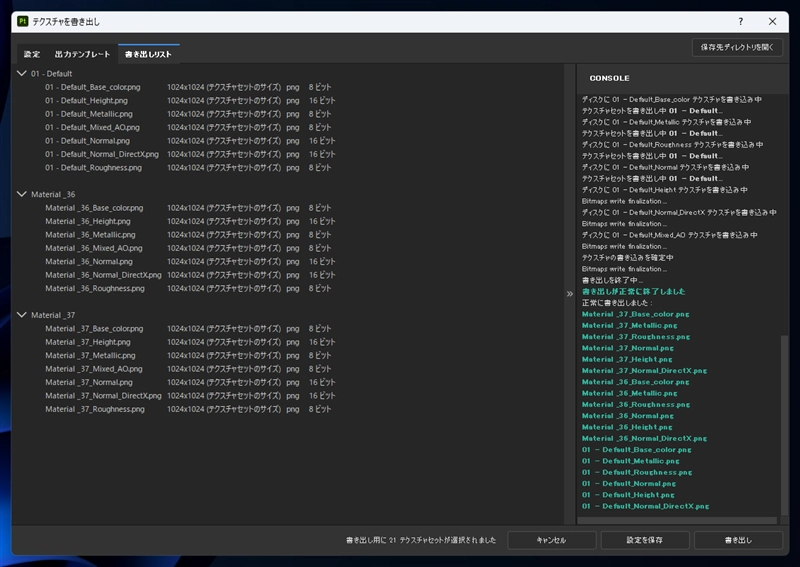The height and width of the screenshot is (567, 800).
Task: Click the 正常に書き出しました console line
Action: [617, 303]
